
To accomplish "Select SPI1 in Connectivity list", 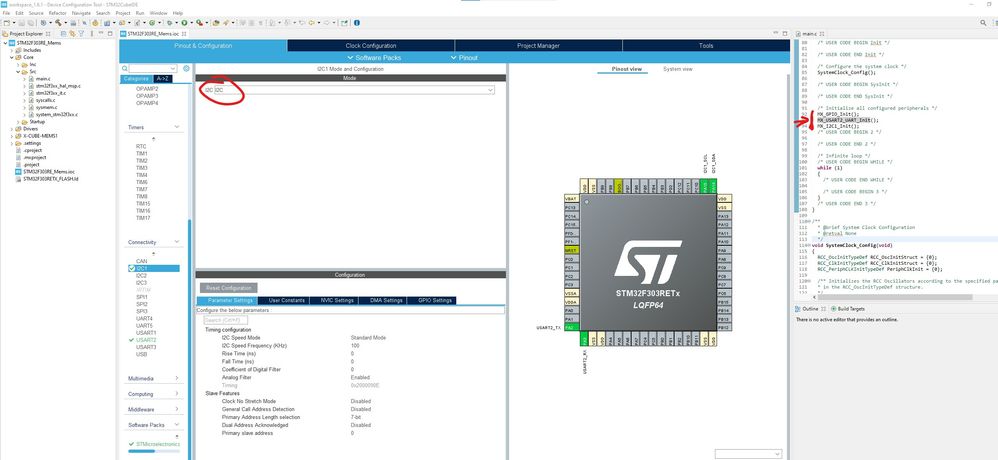I will tap(142, 297).
